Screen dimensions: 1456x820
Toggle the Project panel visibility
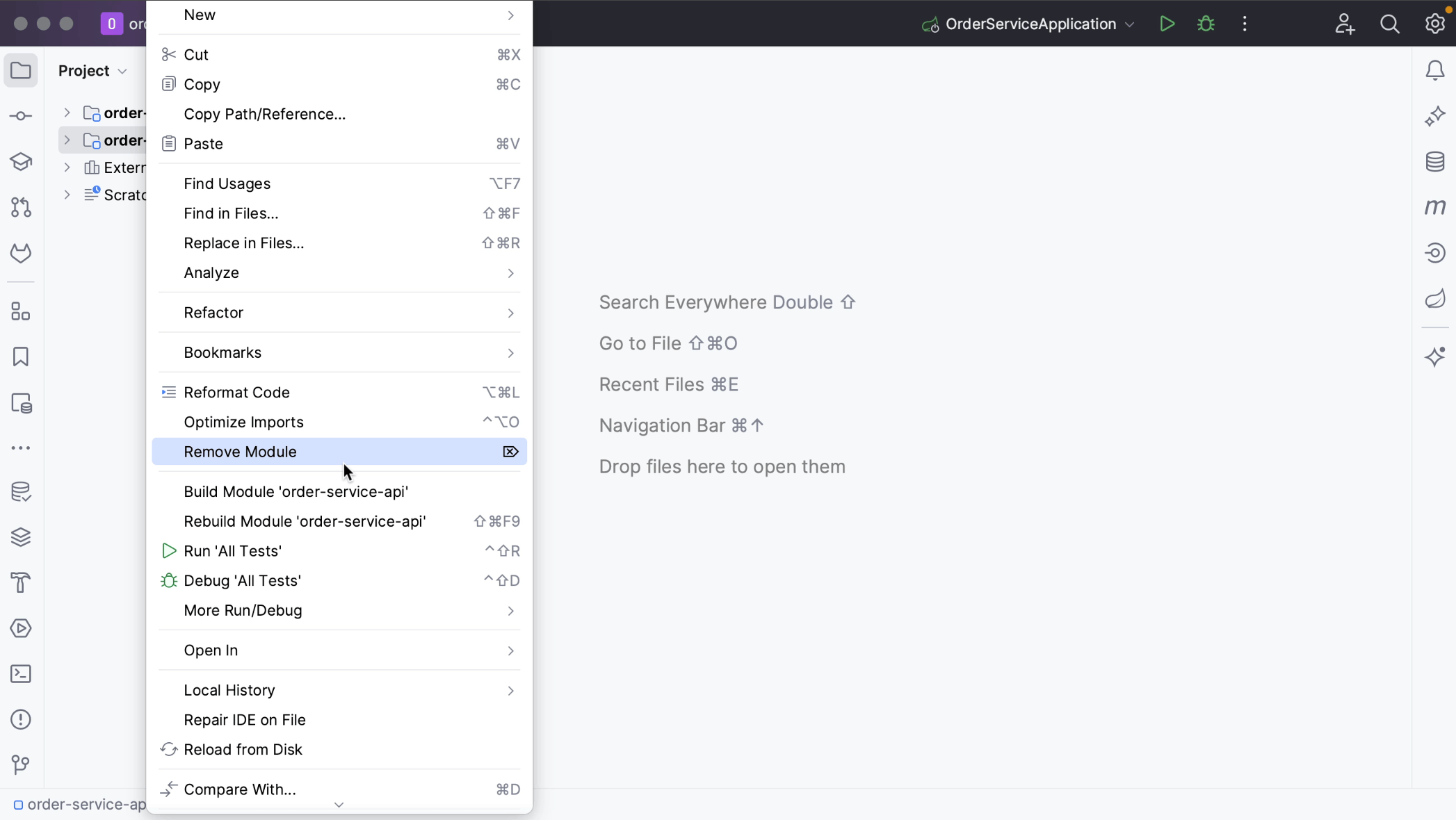[22, 70]
